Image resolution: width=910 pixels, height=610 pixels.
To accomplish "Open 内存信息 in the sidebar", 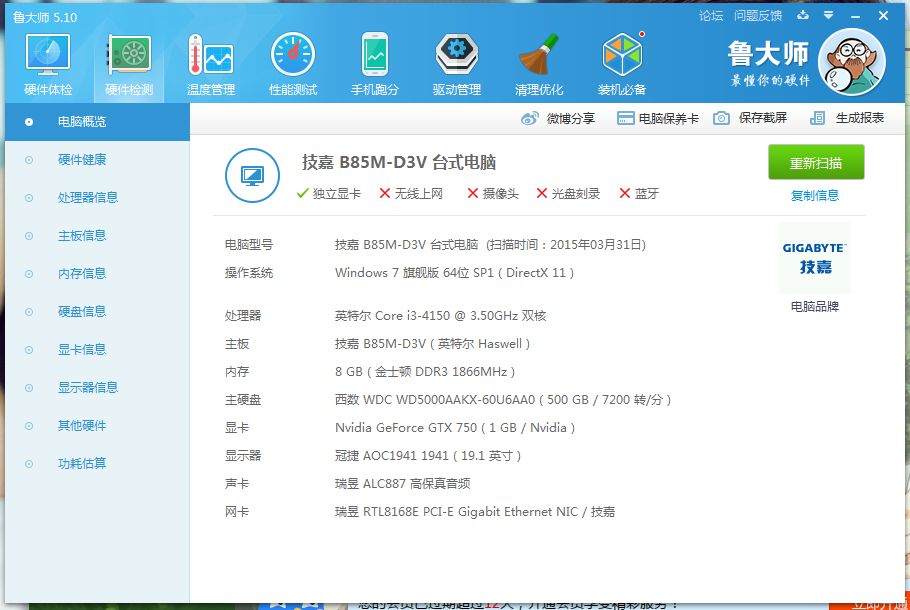I will click(98, 274).
